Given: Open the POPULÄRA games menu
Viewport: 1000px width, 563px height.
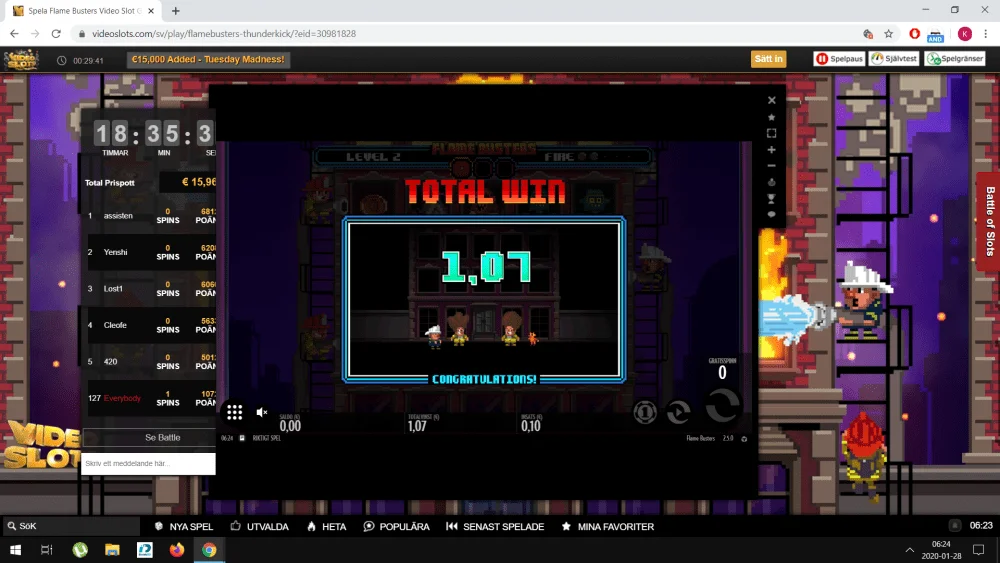Looking at the screenshot, I should point(396,527).
